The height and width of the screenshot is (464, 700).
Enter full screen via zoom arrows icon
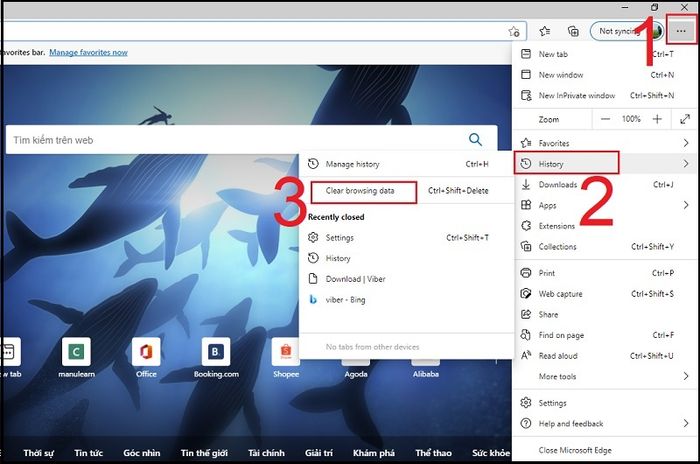coord(685,119)
